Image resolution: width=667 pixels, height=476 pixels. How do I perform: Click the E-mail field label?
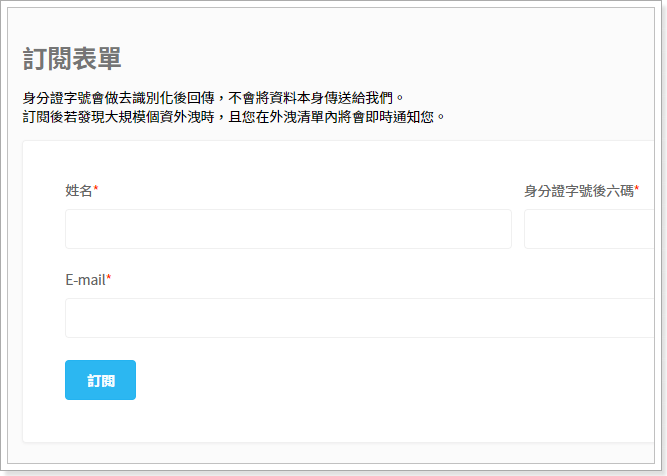[x=85, y=279]
